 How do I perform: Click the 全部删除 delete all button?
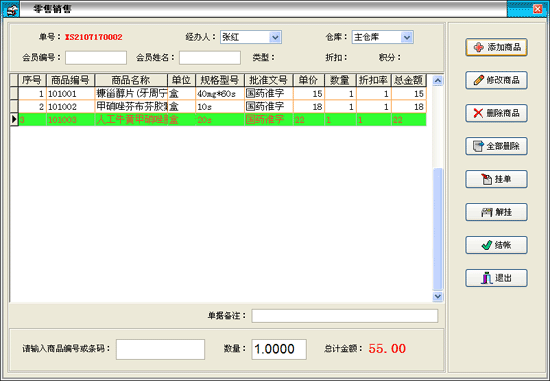coord(496,146)
